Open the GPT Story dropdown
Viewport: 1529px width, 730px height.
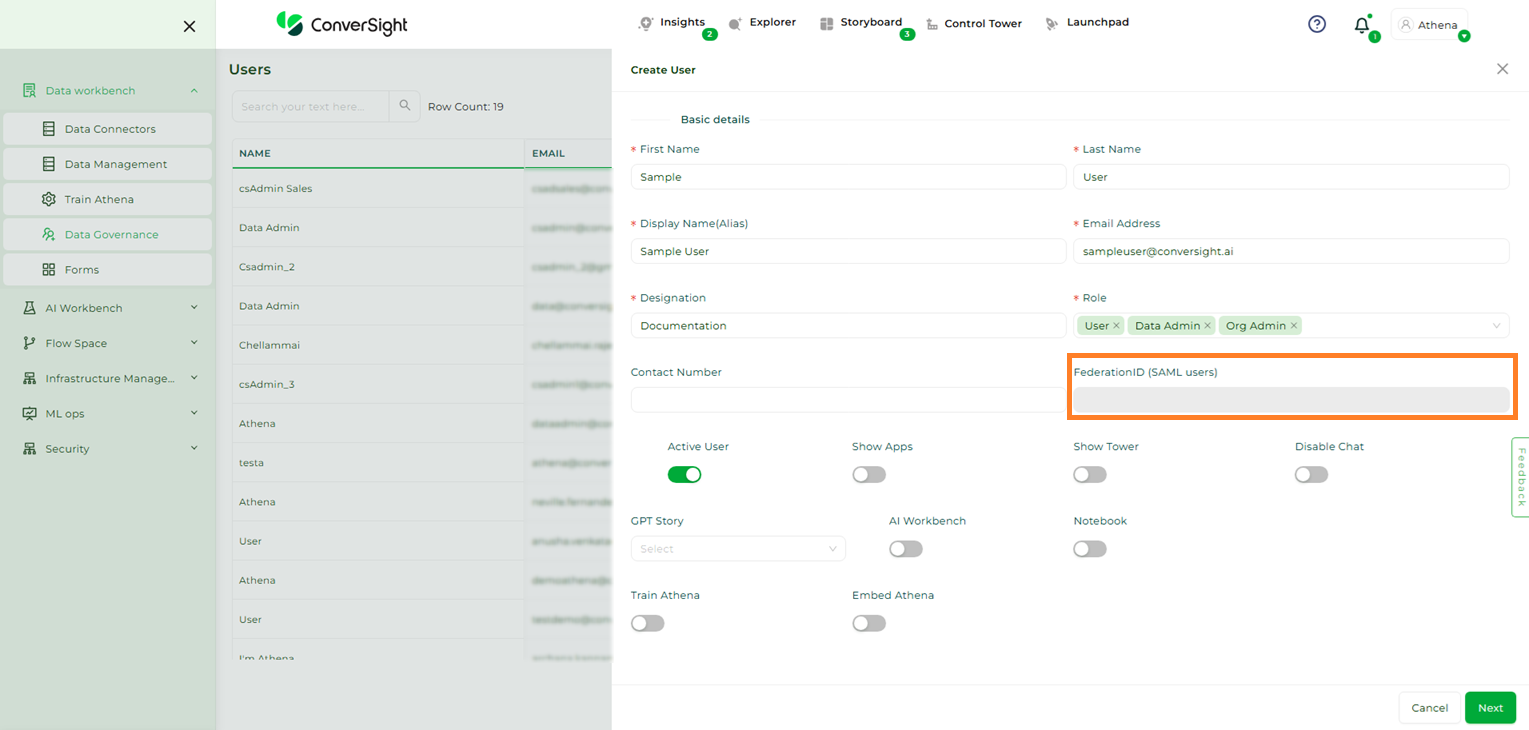738,549
